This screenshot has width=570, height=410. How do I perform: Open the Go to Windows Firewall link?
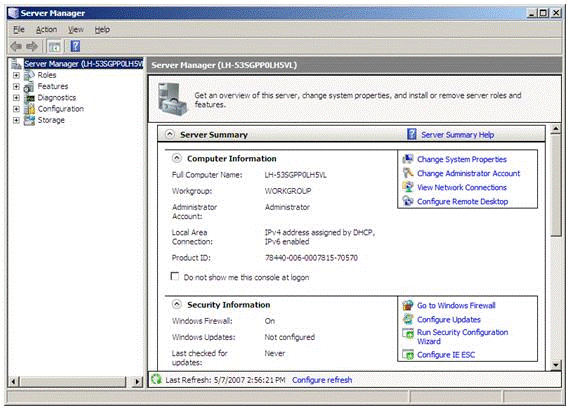point(456,305)
